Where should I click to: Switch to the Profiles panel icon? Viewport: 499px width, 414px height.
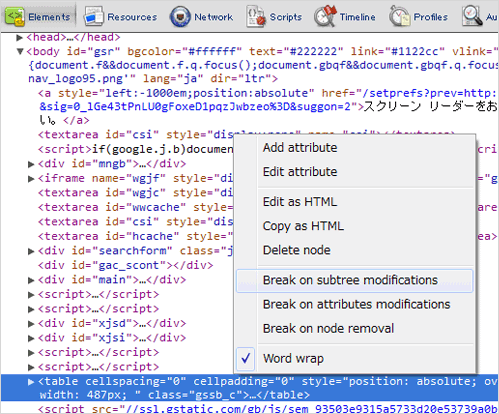click(x=400, y=16)
